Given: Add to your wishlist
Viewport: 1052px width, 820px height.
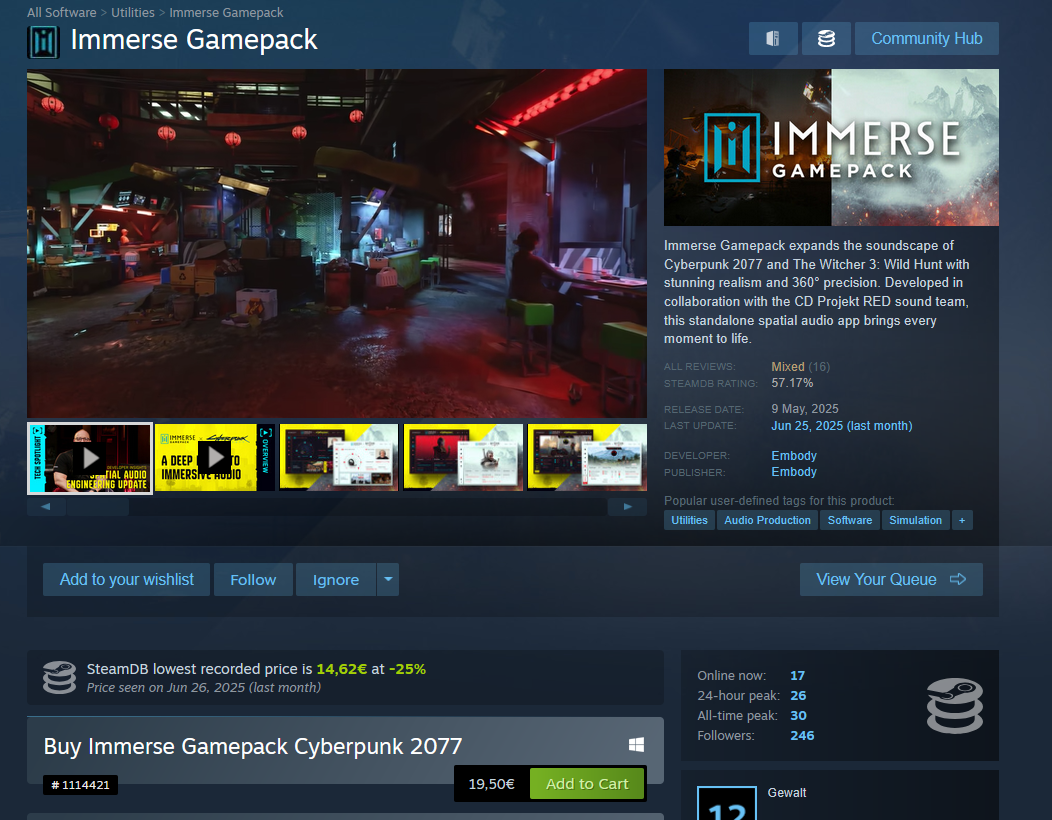Looking at the screenshot, I should [126, 580].
